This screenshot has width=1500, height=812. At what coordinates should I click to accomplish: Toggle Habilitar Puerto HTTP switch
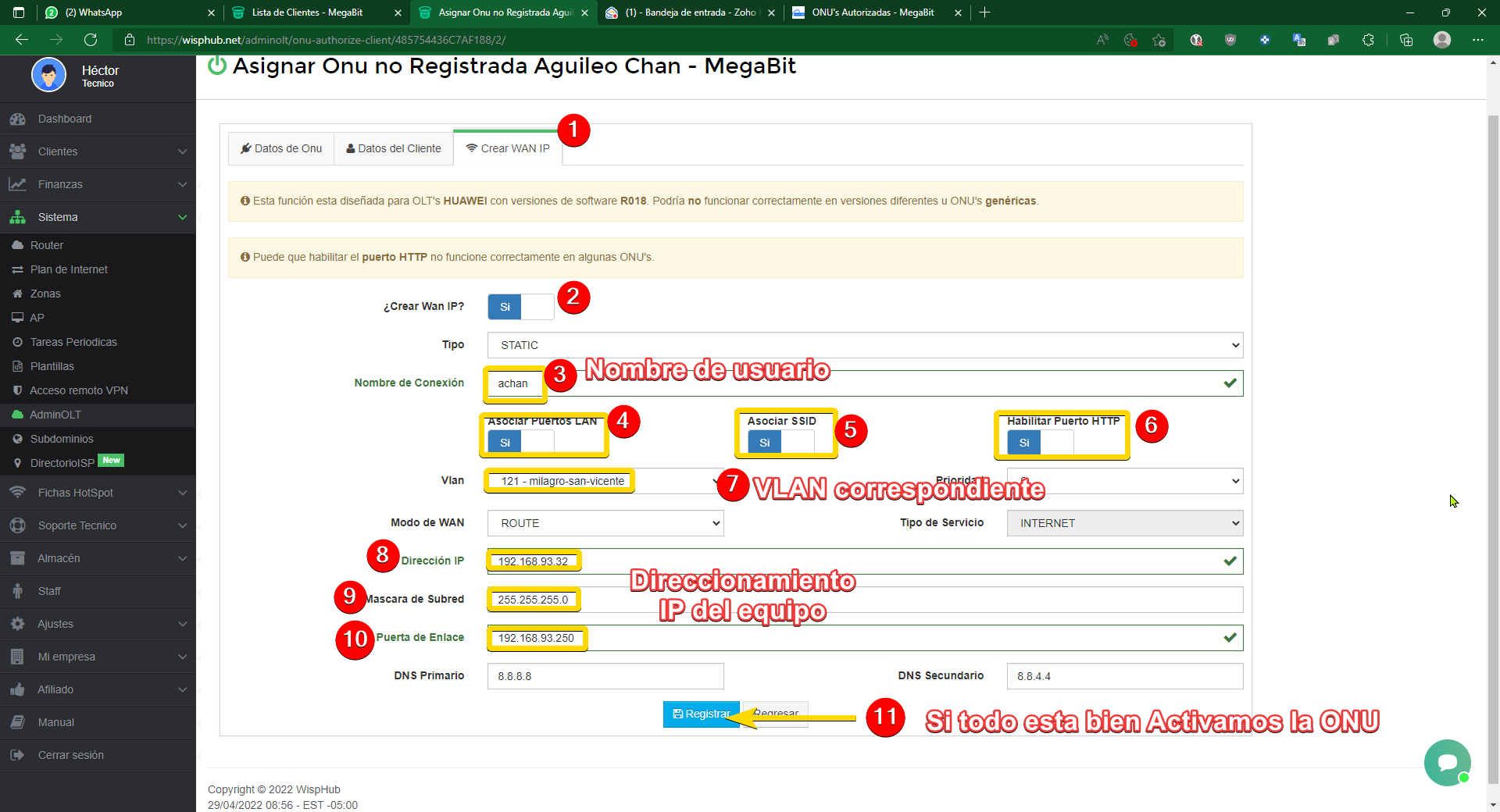pyautogui.click(x=1041, y=443)
